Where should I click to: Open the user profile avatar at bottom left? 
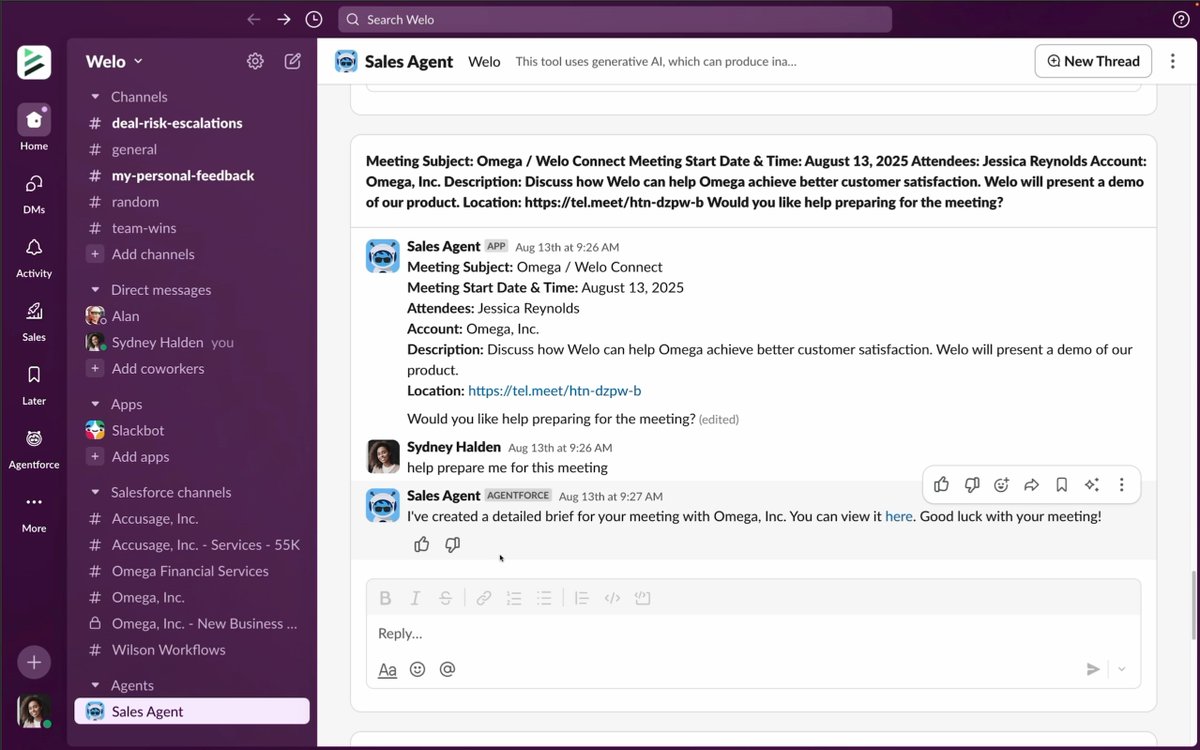(34, 710)
